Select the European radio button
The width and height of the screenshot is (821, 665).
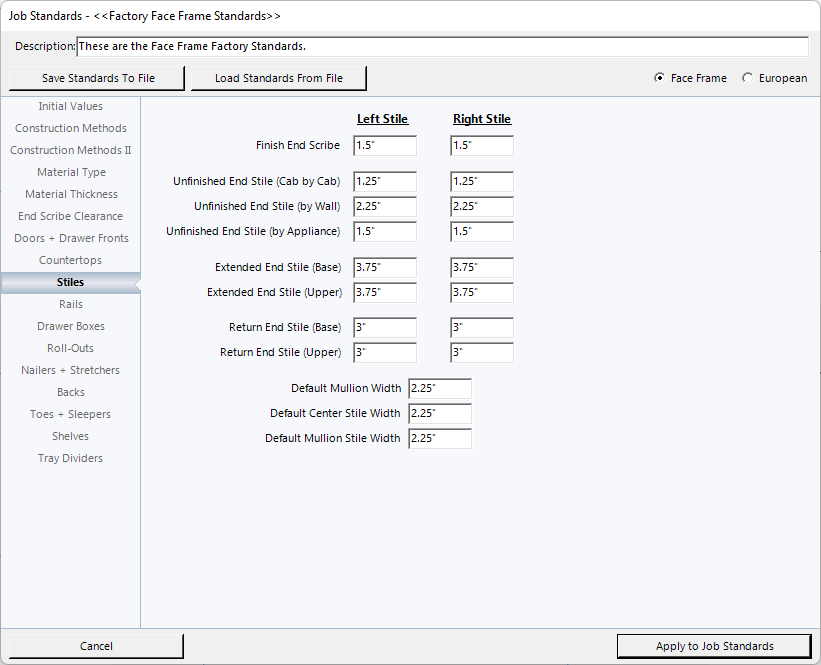tap(747, 78)
